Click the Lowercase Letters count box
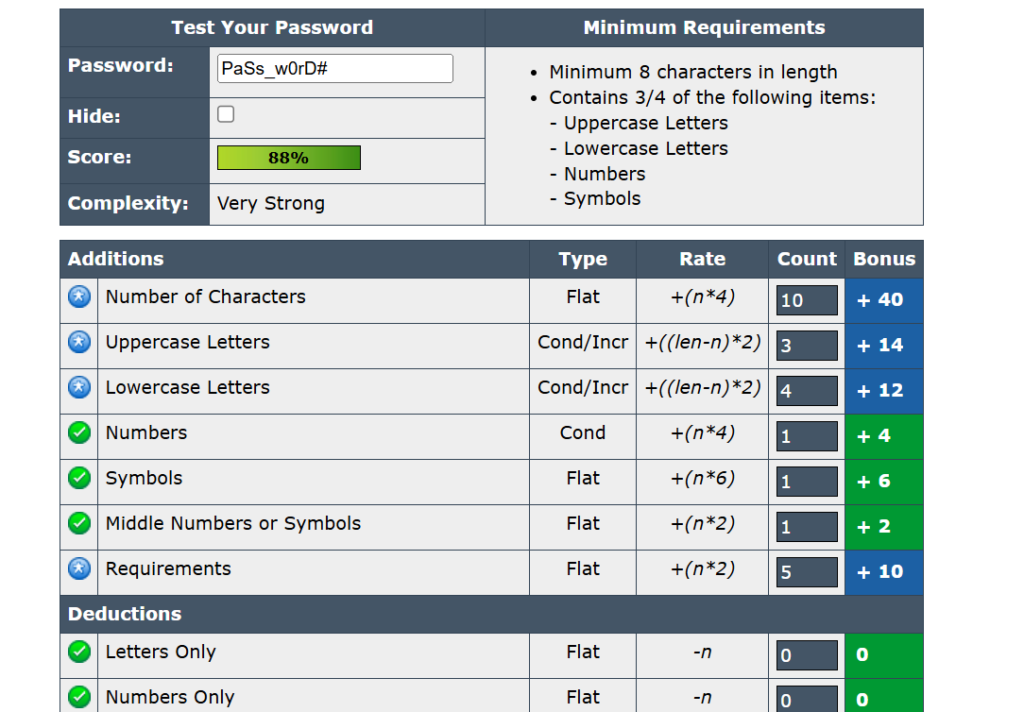The image size is (1024, 712). point(807,391)
